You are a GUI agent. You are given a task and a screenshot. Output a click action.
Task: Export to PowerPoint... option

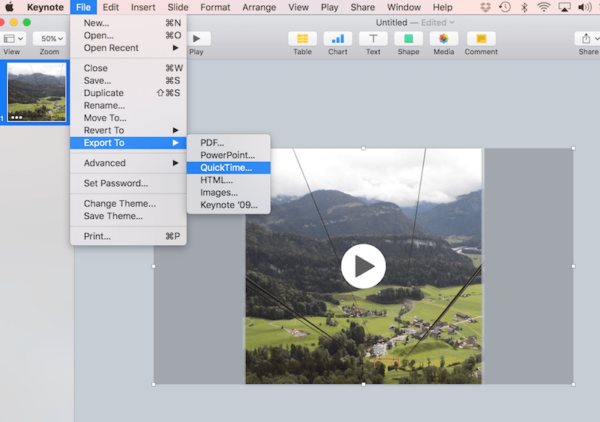point(228,155)
